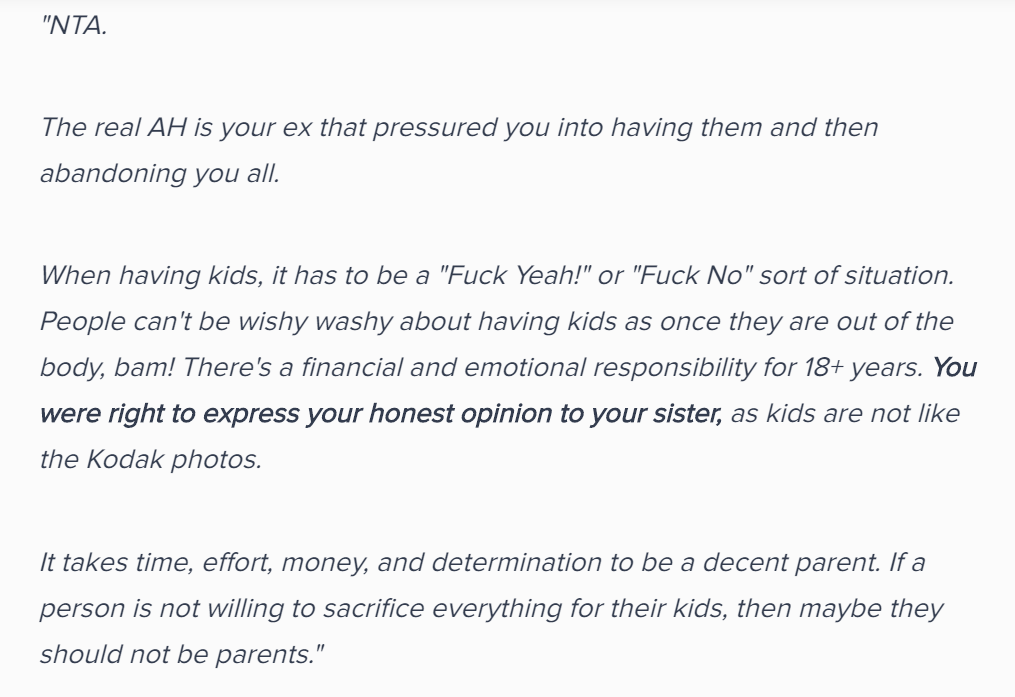This screenshot has height=697, width=1015.
Task: Click the "NTA." text at top
Action: [74, 26]
